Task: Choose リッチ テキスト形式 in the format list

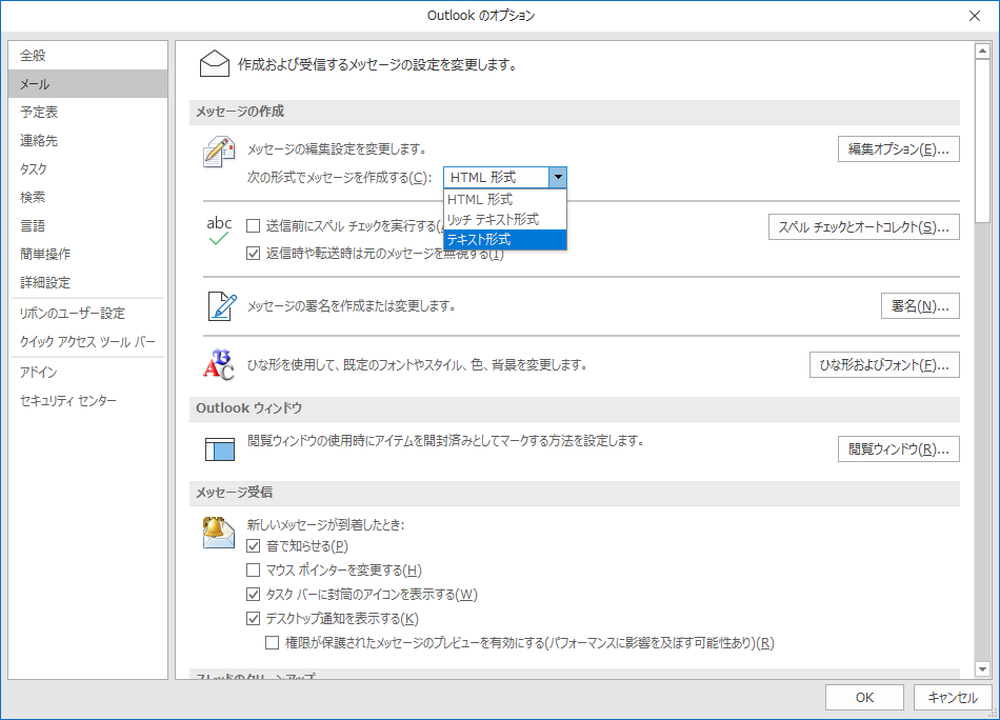Action: 504,219
